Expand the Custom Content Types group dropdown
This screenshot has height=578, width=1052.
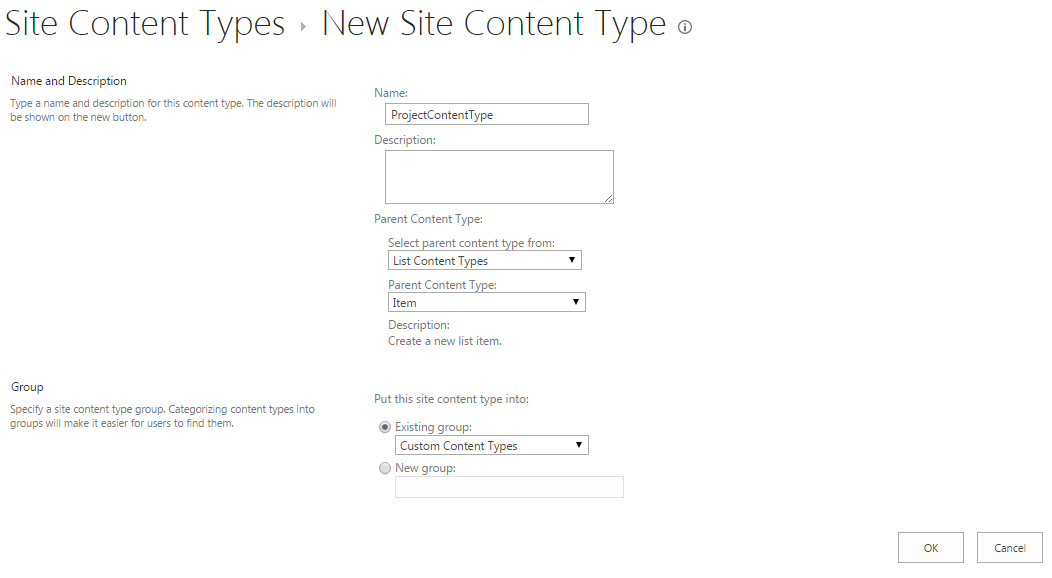click(492, 445)
